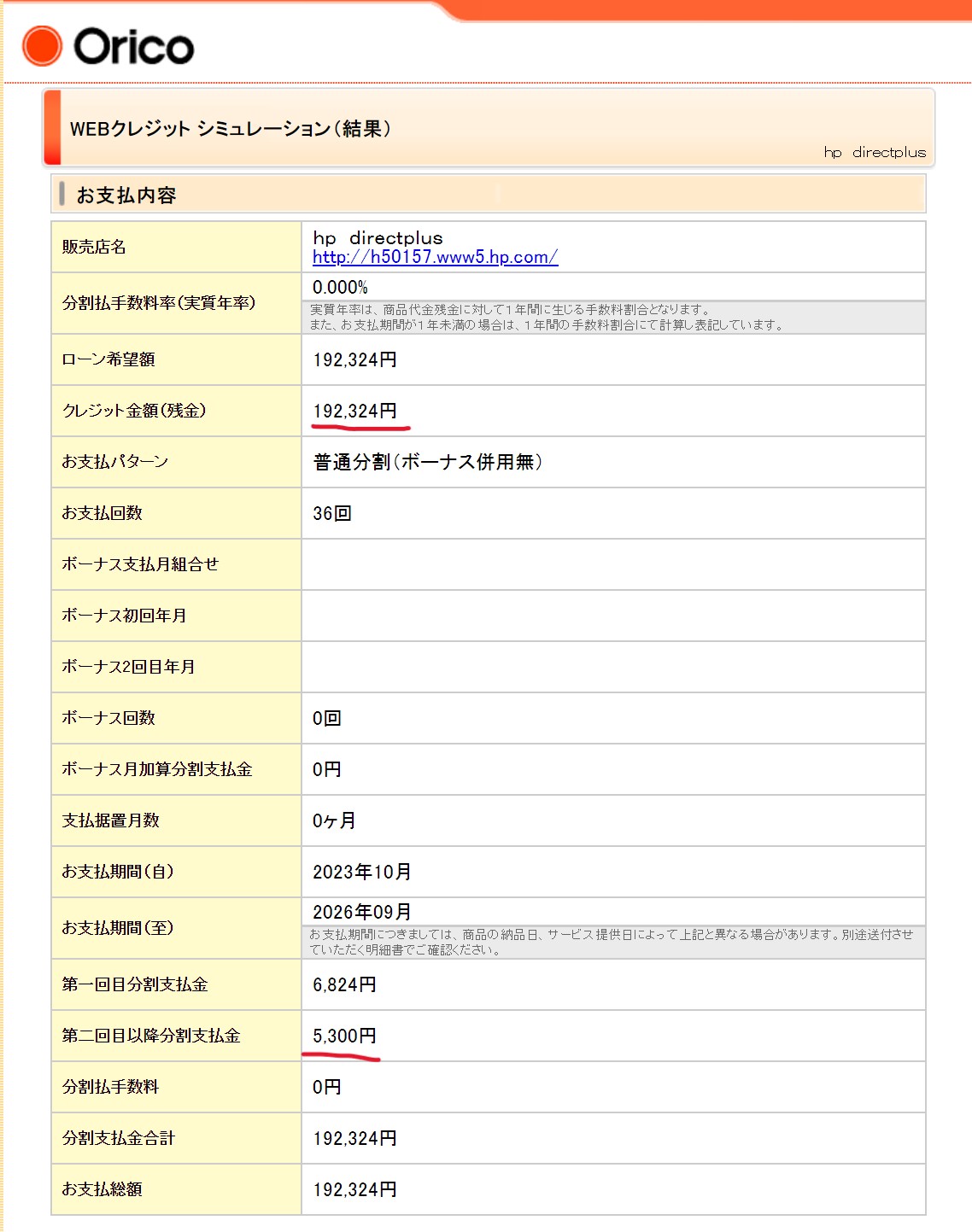Click the WEBクレジット シミュレーション(結果) page title
The height and width of the screenshot is (1232, 972).
(x=231, y=129)
